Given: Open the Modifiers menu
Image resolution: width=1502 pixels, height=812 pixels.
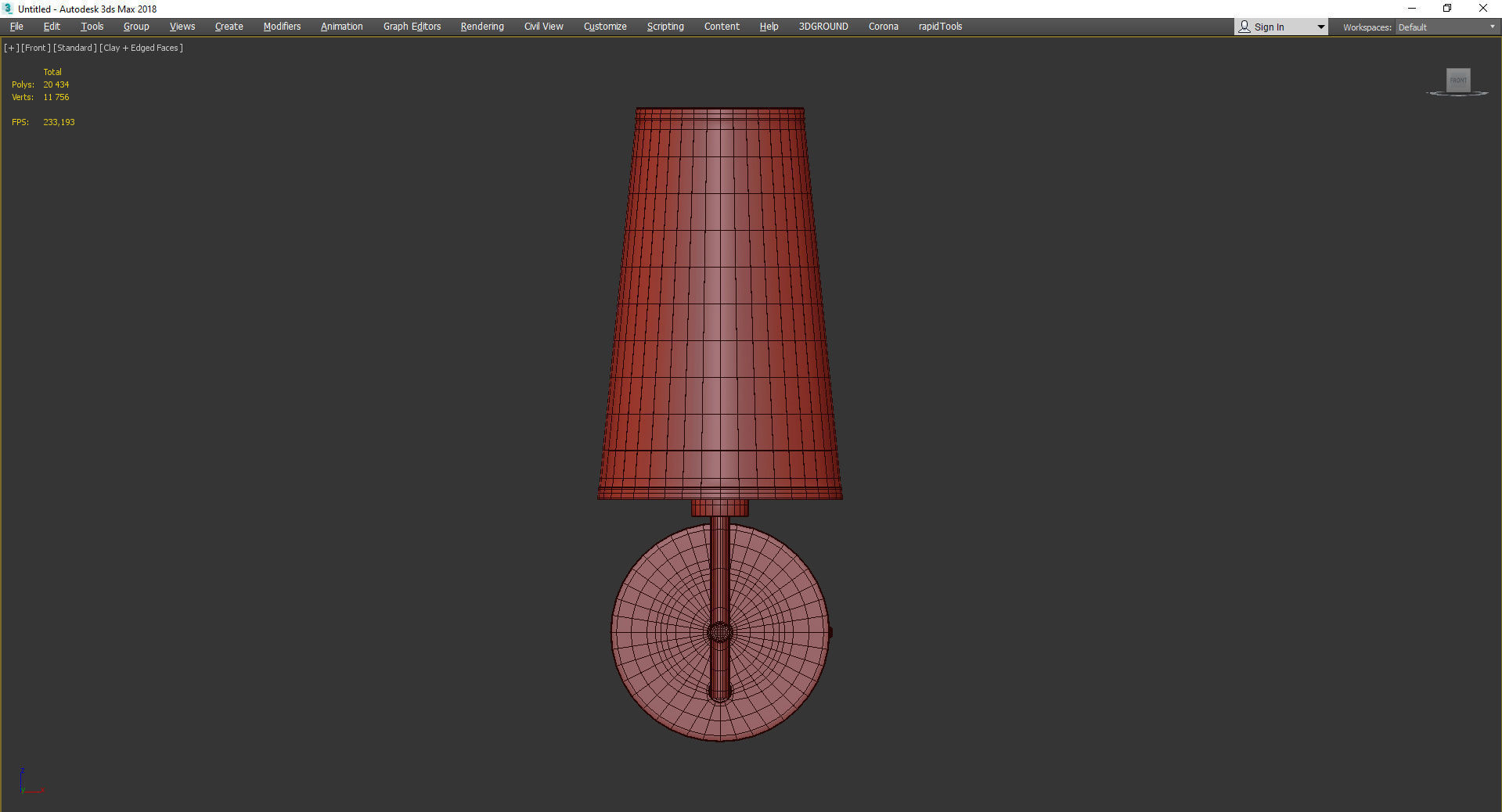Looking at the screenshot, I should click(282, 27).
